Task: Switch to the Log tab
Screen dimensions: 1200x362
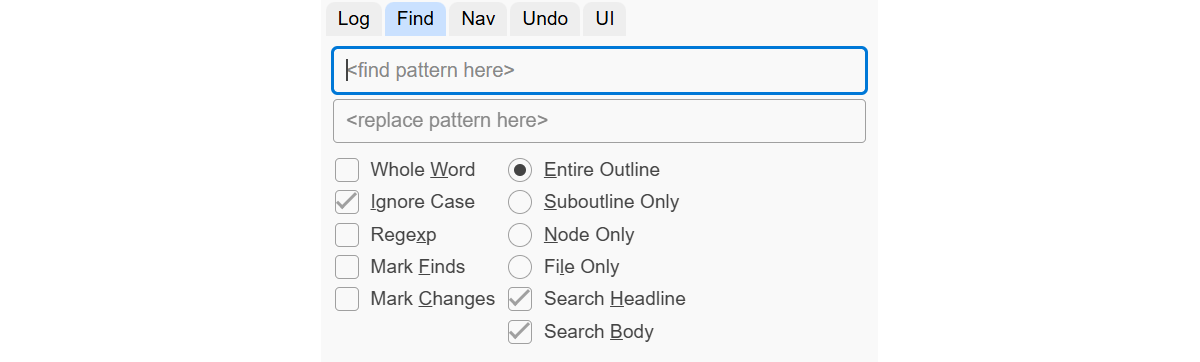Action: 354,19
